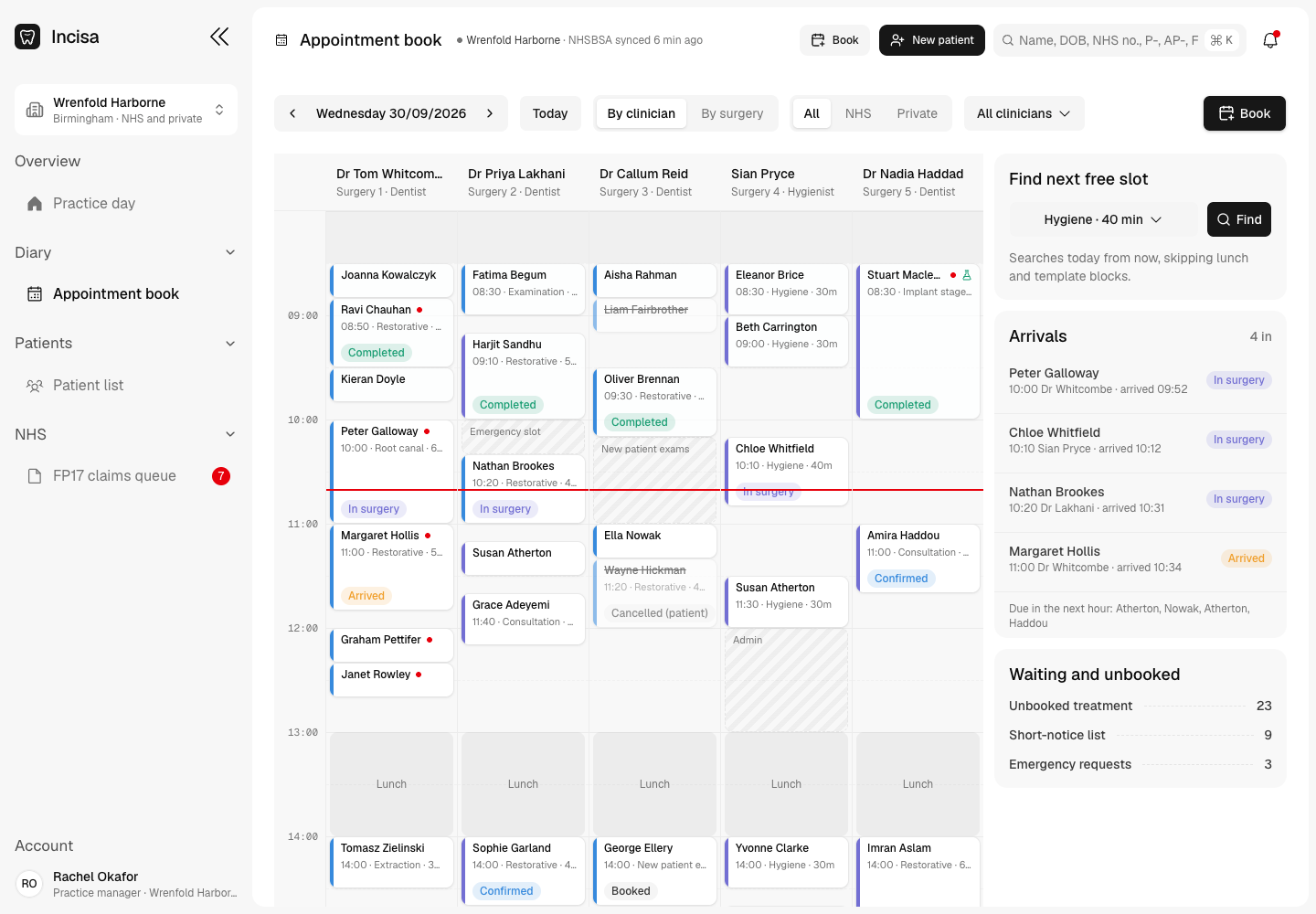Switch to By surgery view

732,113
